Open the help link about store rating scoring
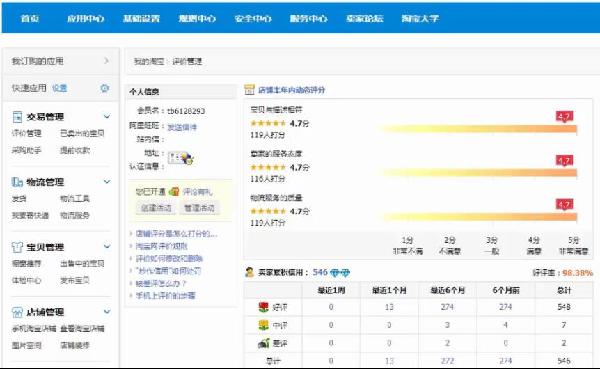Screen dimensions: 600x369 [x=176, y=233]
